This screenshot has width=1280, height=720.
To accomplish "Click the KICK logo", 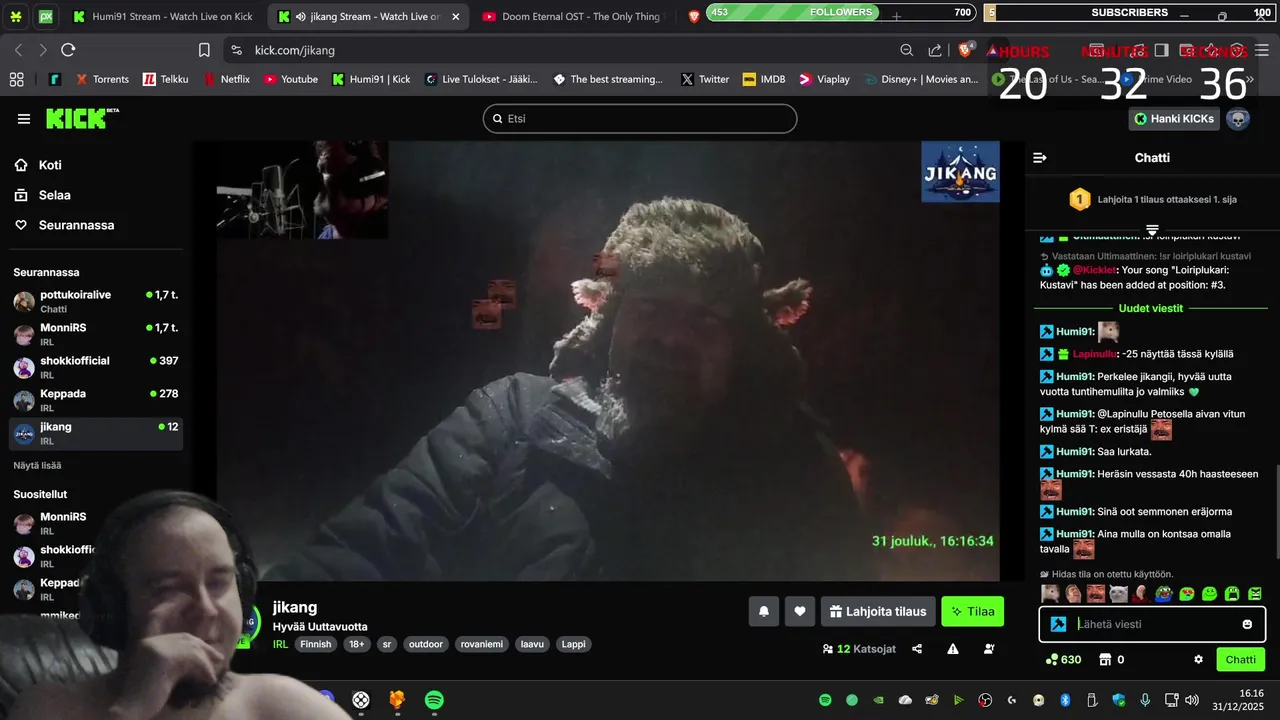I will pos(82,118).
